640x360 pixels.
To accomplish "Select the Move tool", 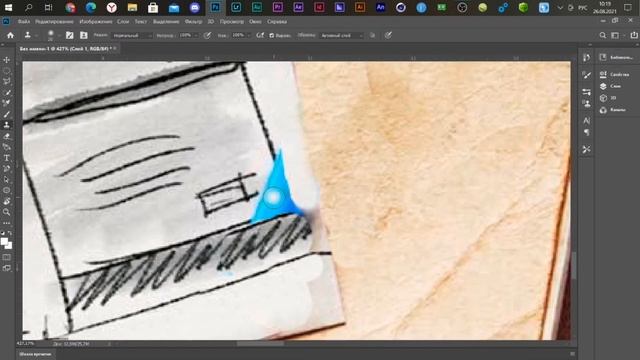I will (7, 60).
